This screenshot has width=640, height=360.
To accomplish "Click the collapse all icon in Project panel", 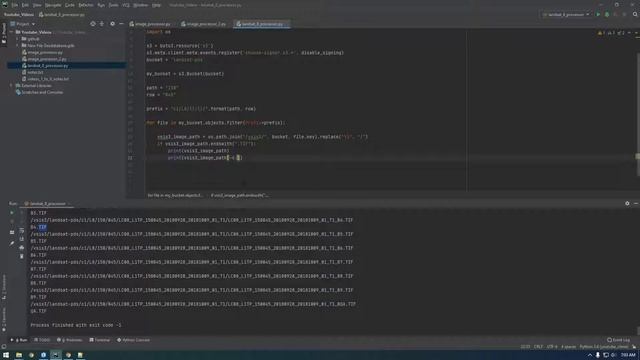I will (102, 24).
